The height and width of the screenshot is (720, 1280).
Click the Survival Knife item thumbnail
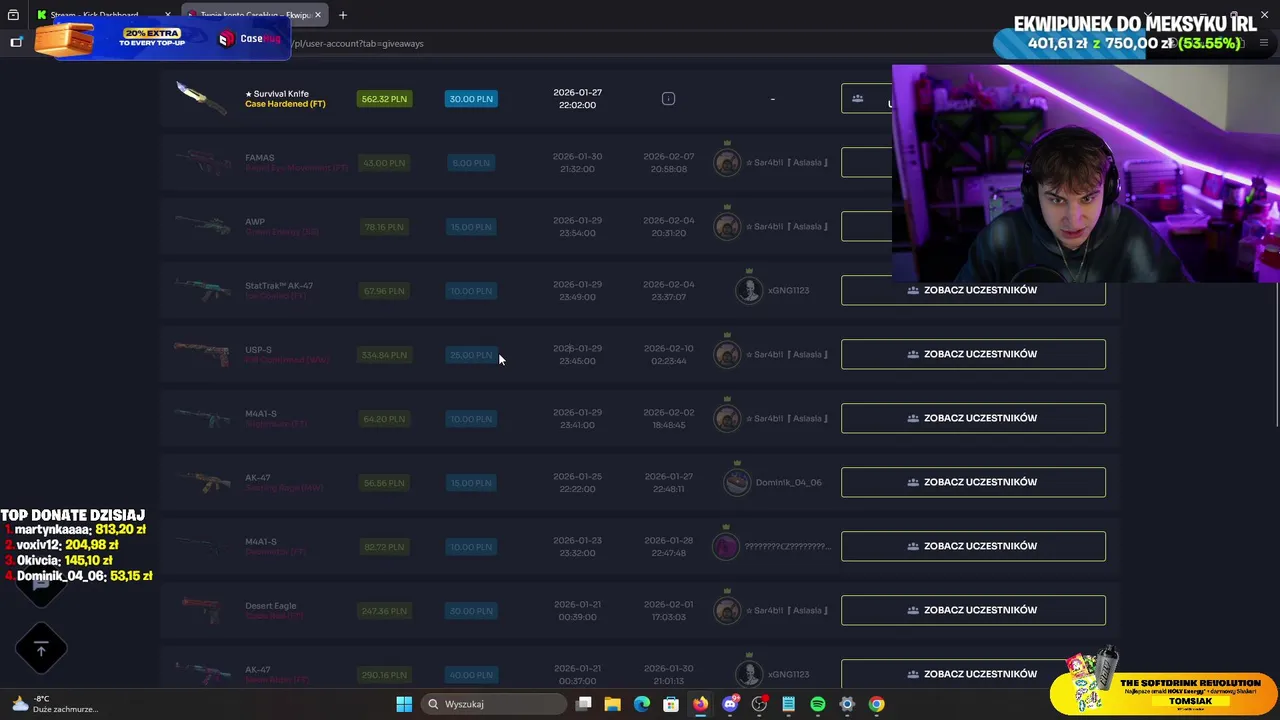click(202, 98)
